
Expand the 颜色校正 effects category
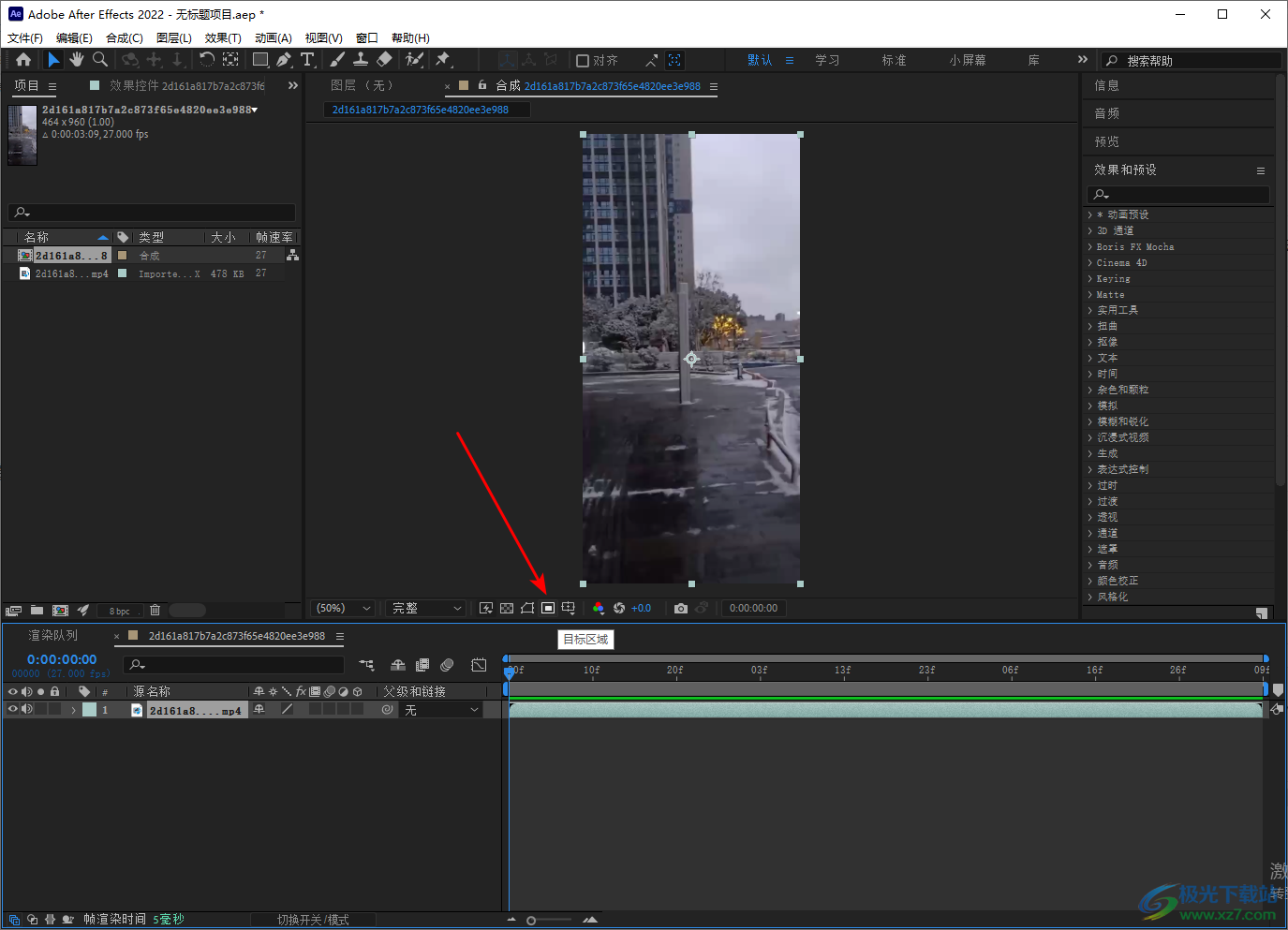pos(1090,581)
